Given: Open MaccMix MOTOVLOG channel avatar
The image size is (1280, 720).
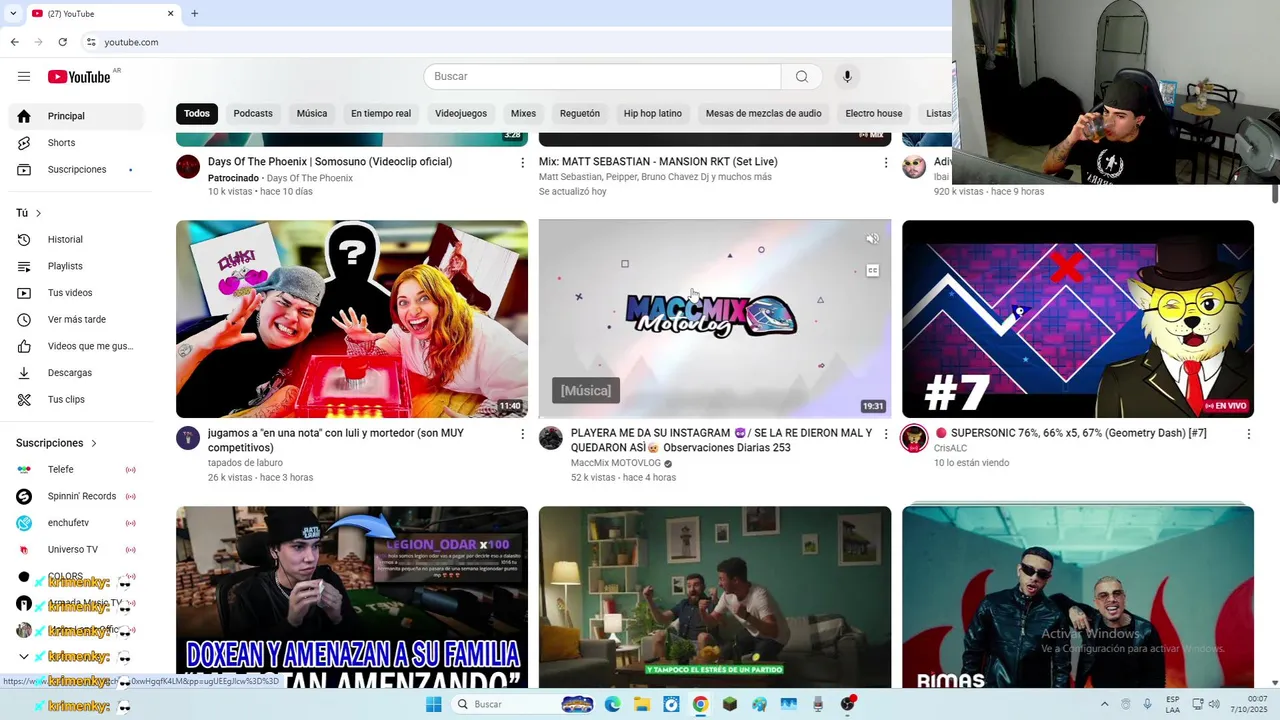Looking at the screenshot, I should pyautogui.click(x=551, y=438).
